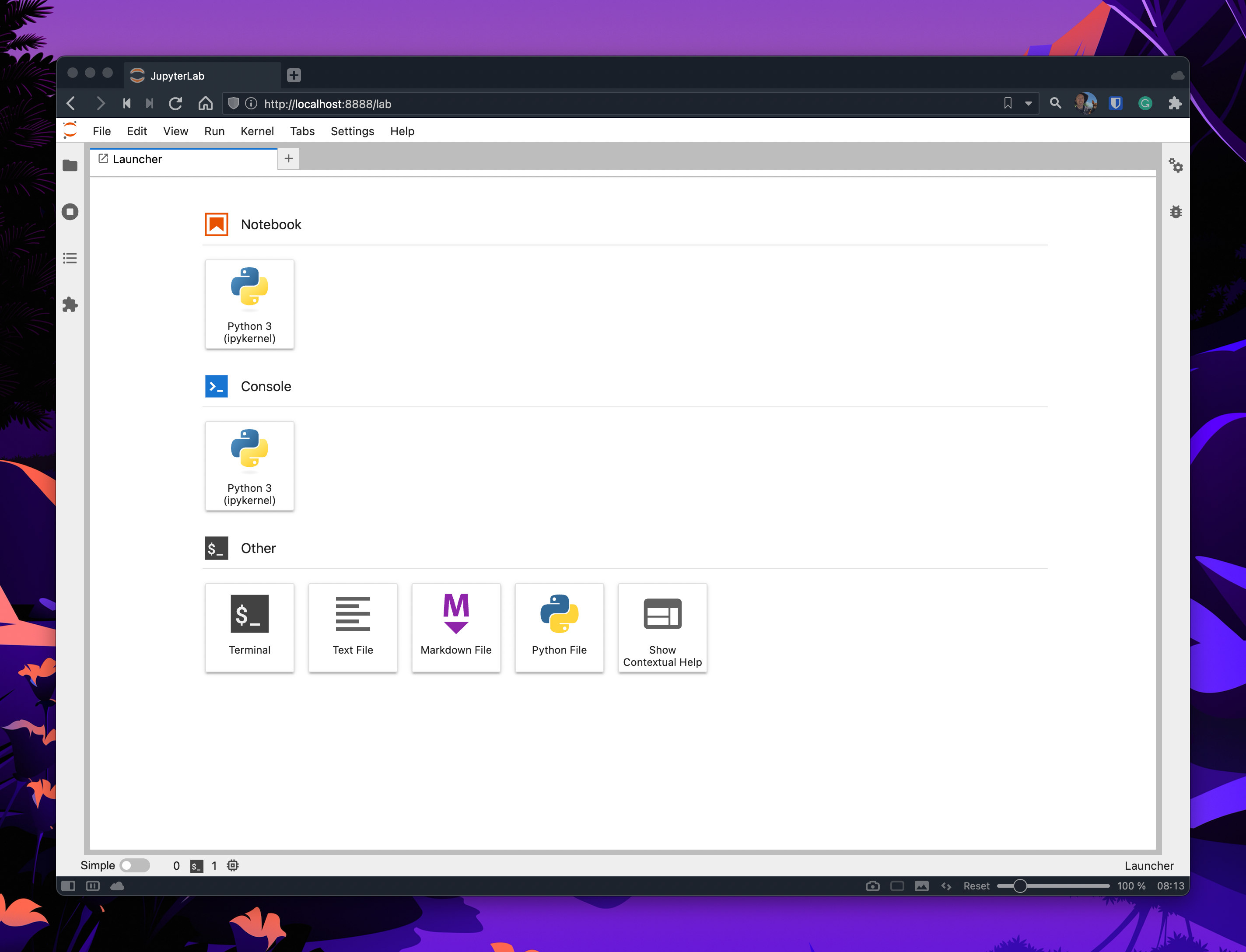
Task: Open the Kernel menu
Action: (257, 131)
